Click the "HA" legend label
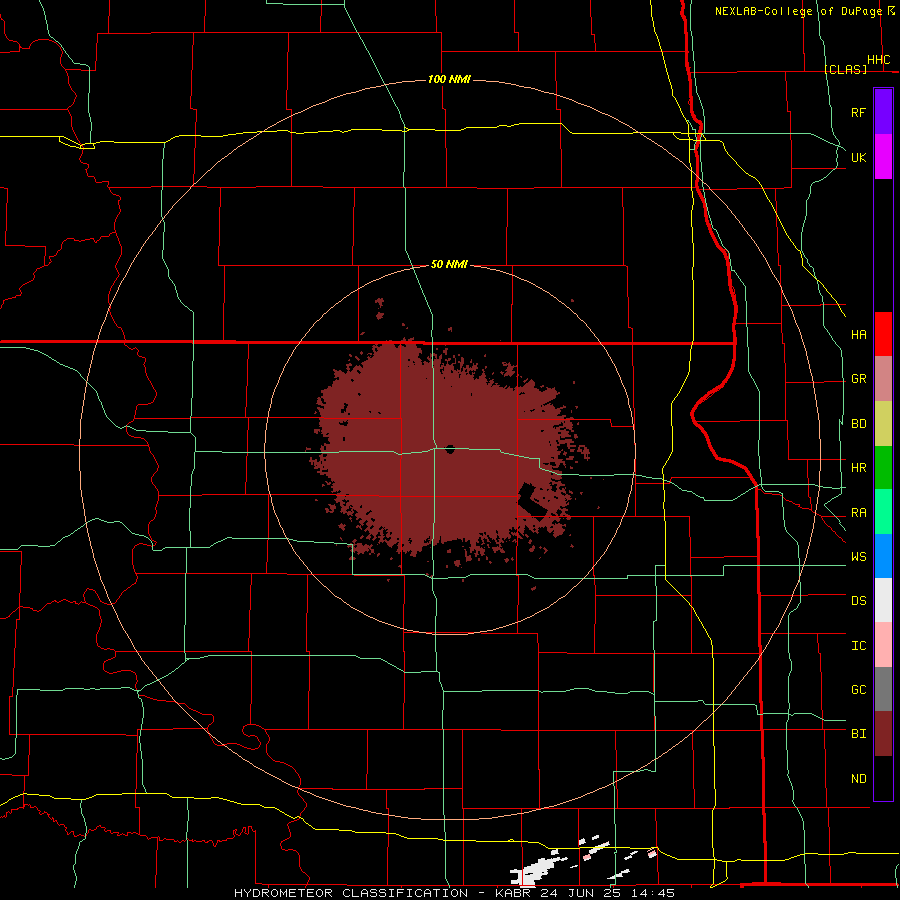 coord(858,335)
